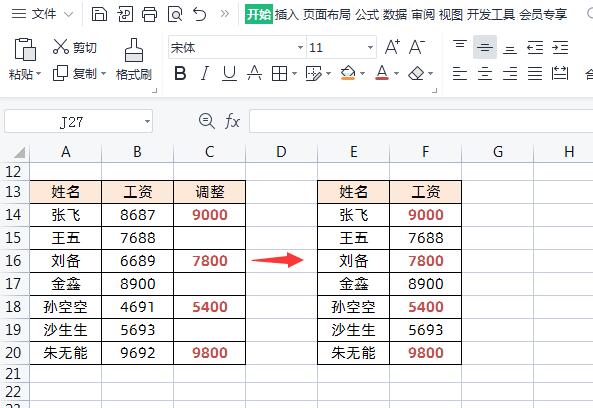Viewport: 593px width, 408px height.
Task: Open the font size dropdown showing 11
Action: (370, 47)
